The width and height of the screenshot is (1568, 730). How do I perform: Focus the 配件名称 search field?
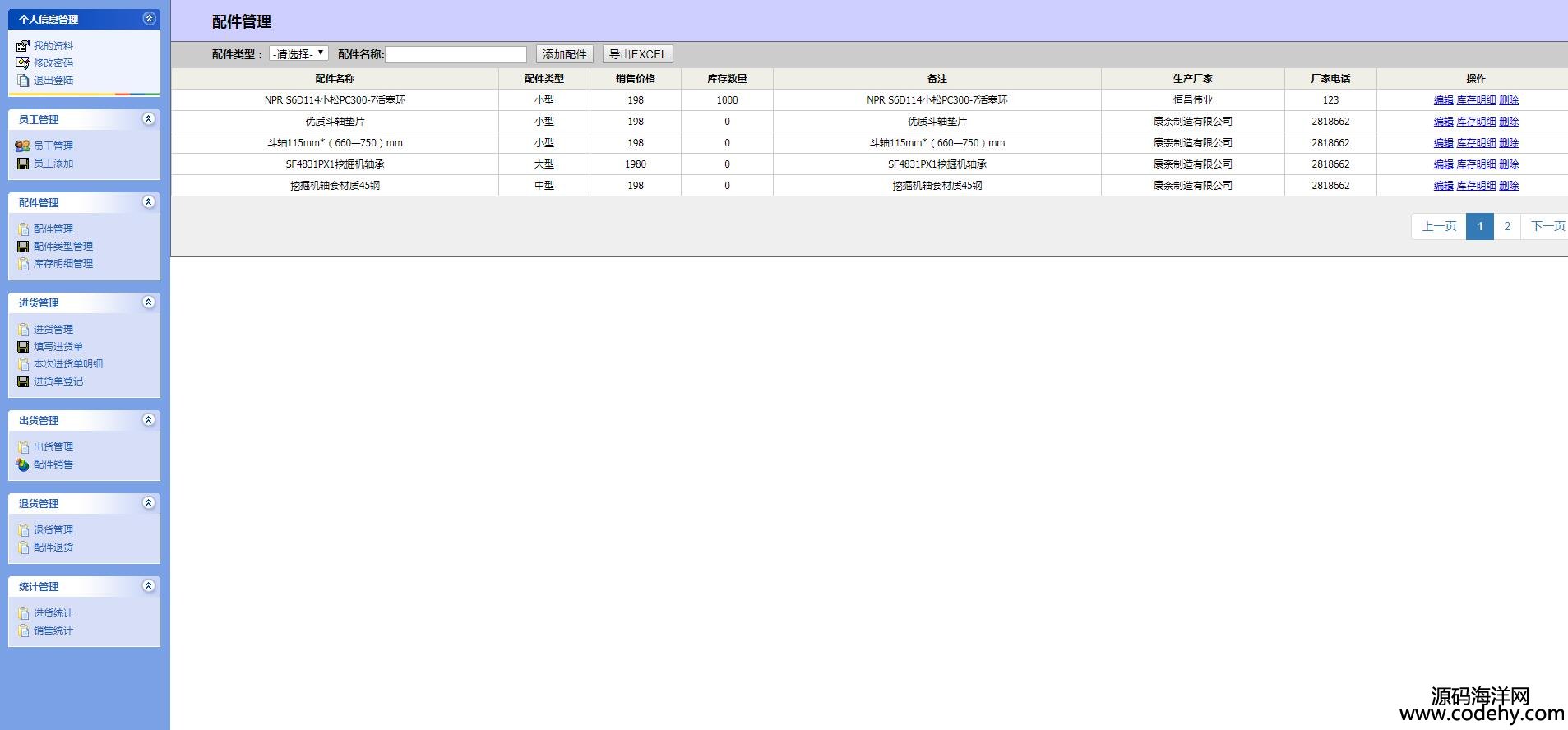[456, 54]
